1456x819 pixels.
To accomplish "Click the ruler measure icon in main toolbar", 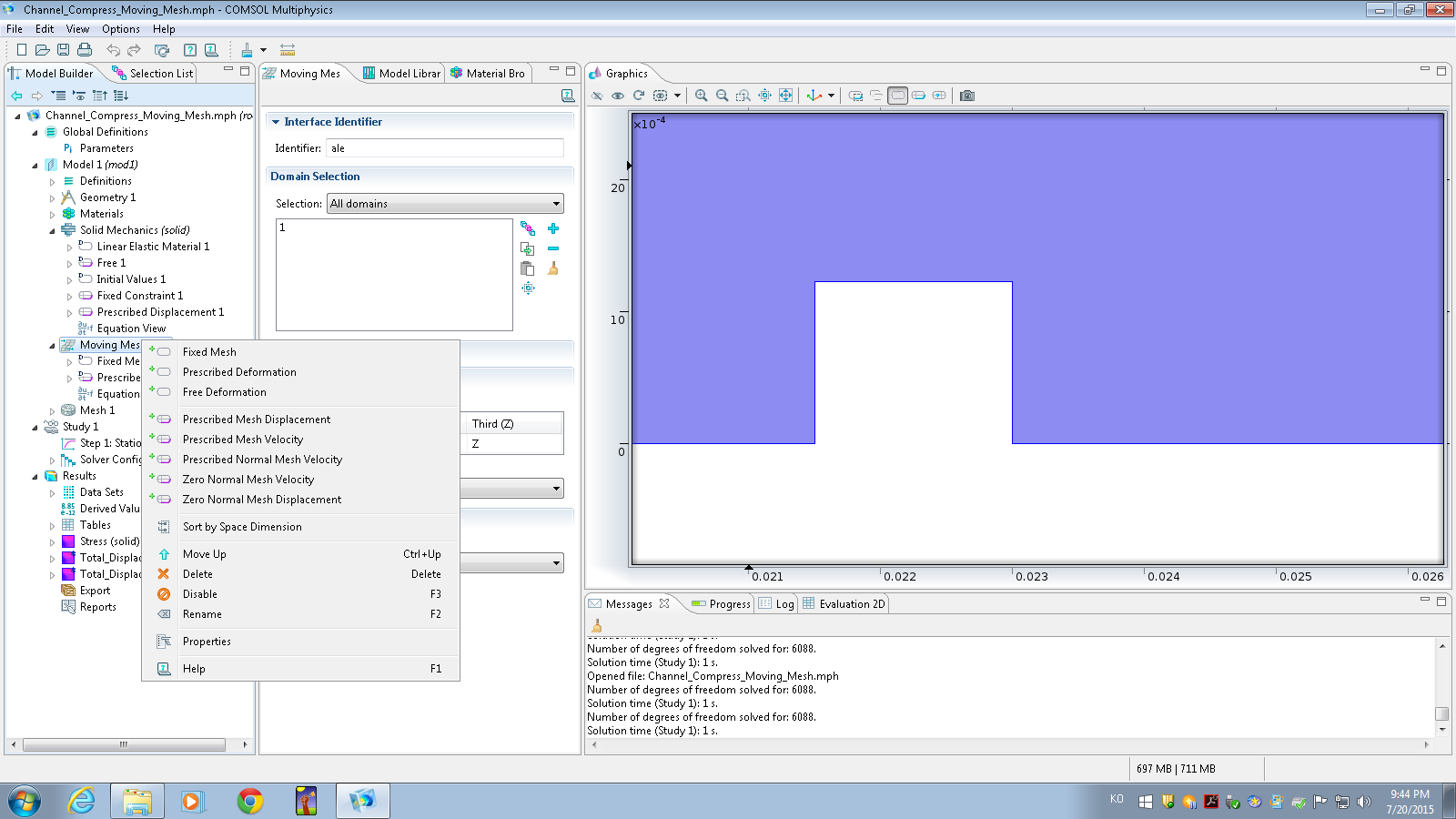I will click(288, 50).
